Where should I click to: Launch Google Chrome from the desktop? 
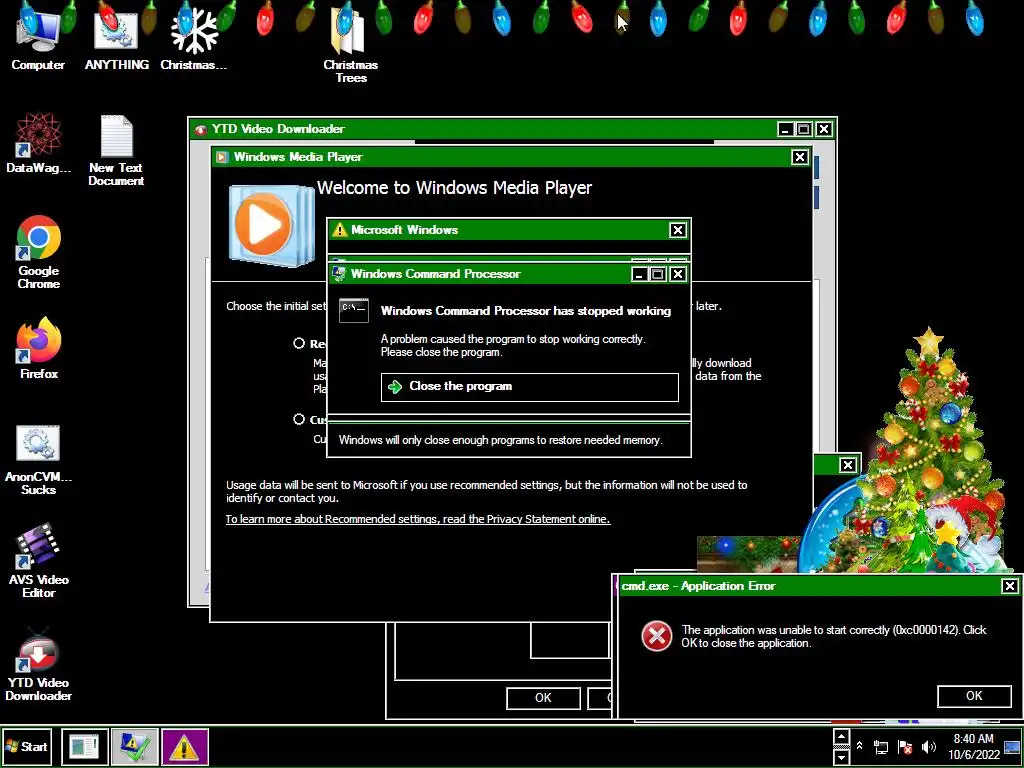(x=39, y=252)
